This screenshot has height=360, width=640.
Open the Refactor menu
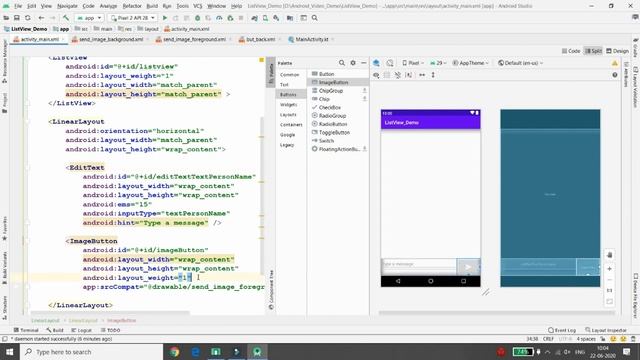pyautogui.click(x=132, y=6)
